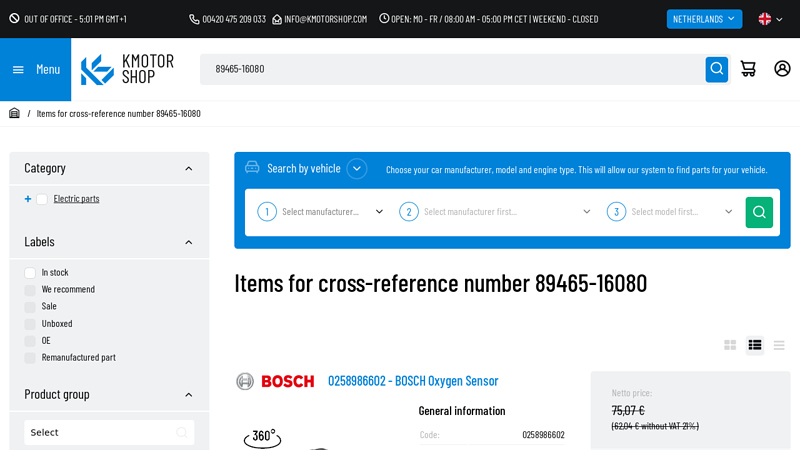Open the 360° product view icon

262,438
